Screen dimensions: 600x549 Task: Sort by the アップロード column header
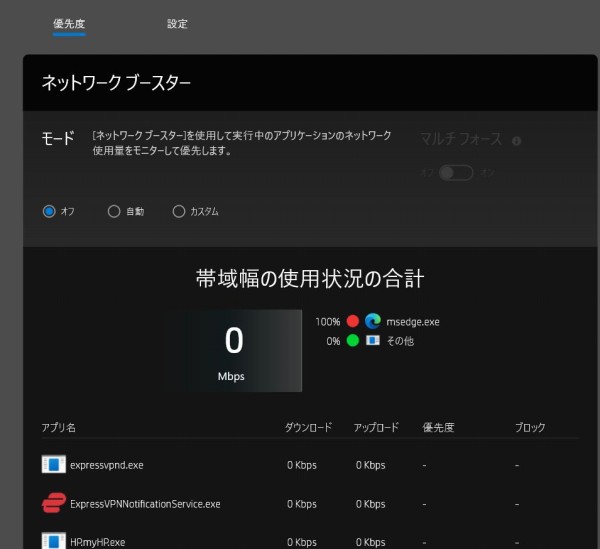(377, 427)
